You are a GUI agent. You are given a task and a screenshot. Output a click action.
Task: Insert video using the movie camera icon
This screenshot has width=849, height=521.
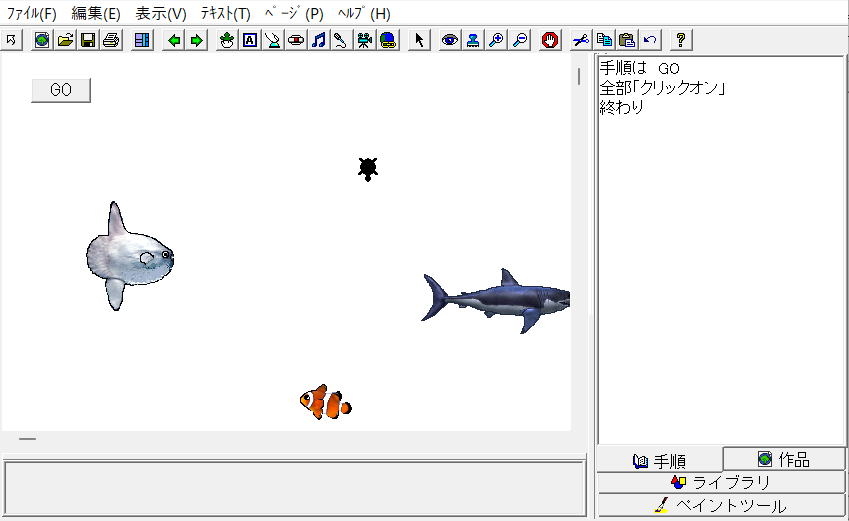364,40
